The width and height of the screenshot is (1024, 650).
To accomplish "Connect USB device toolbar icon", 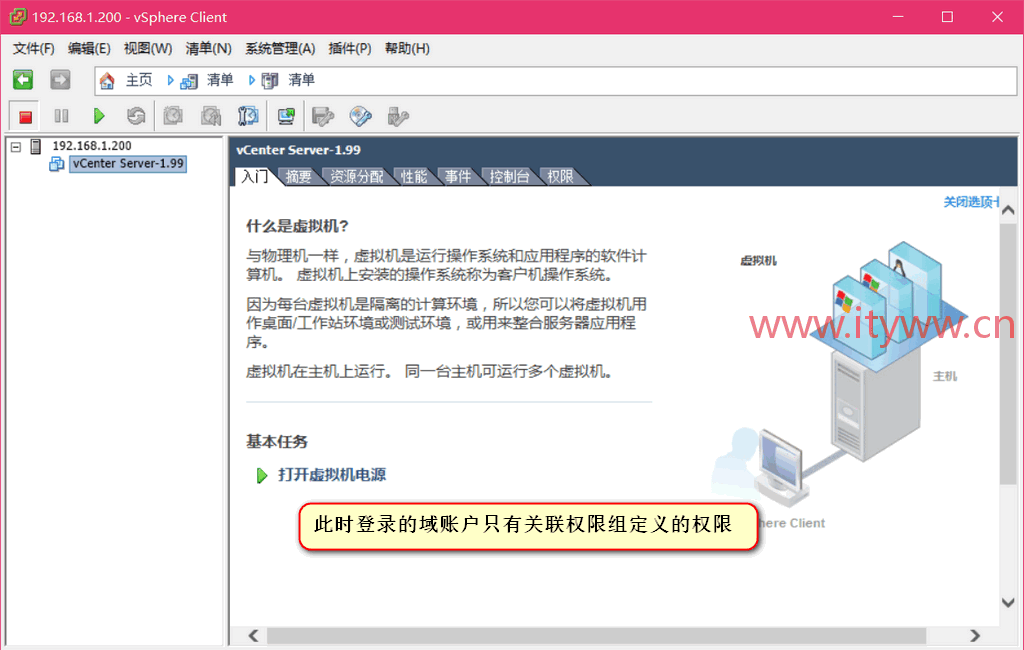I will tap(398, 116).
